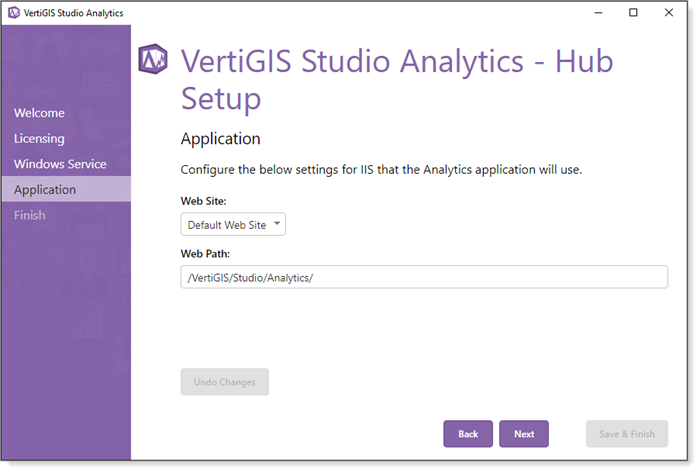Viewport: 700px width, 473px height.
Task: Click the "Application" section heading
Action: tap(221, 139)
